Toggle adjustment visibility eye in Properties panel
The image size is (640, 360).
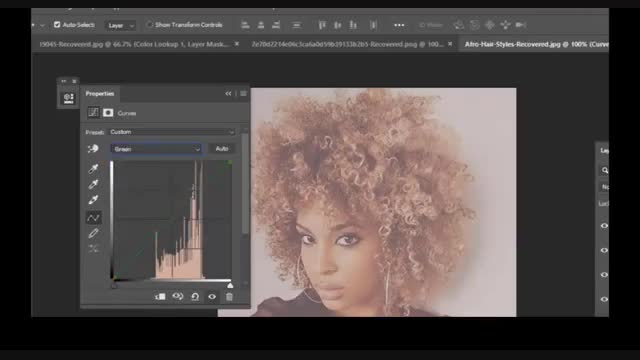point(212,297)
